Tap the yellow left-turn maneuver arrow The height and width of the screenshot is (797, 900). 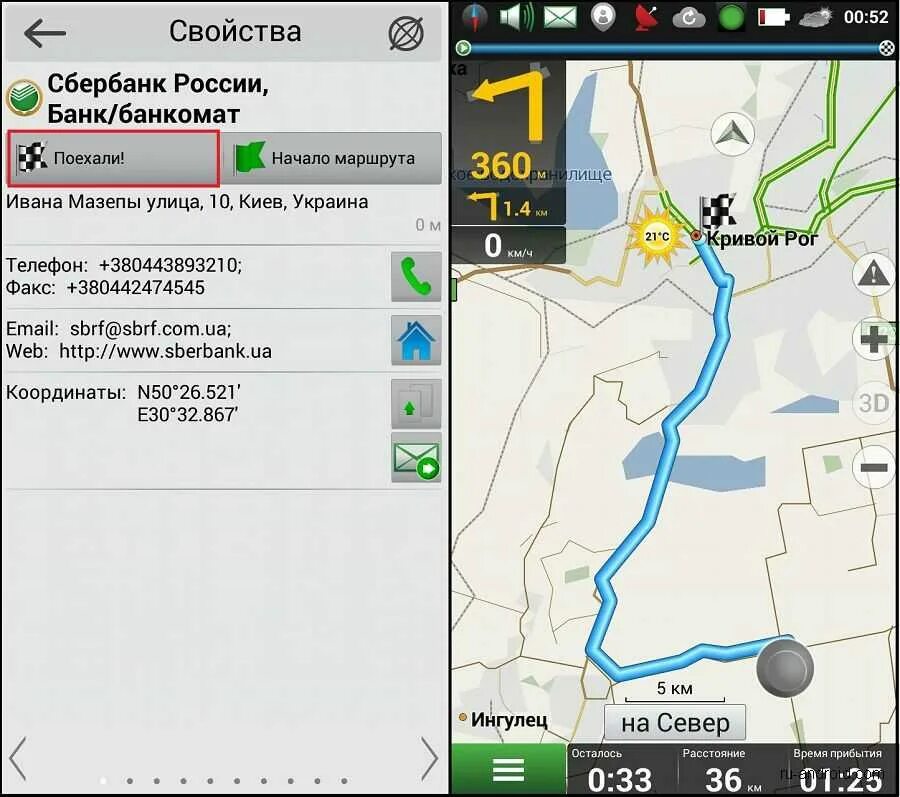coord(508,105)
